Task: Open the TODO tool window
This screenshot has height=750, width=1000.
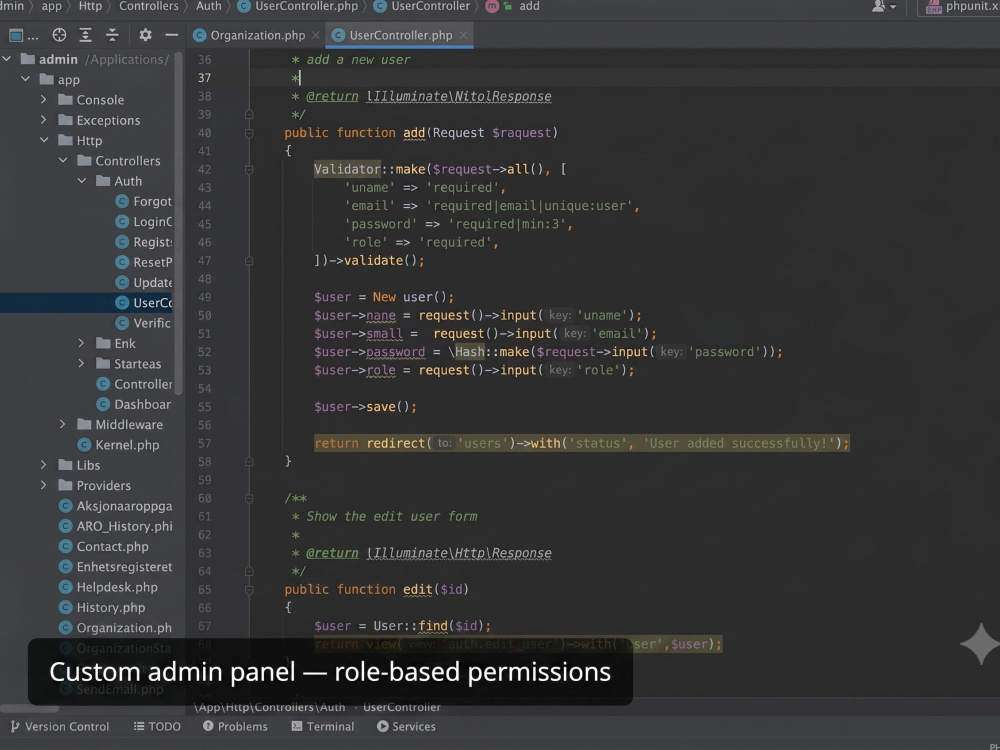Action: pyautogui.click(x=157, y=726)
